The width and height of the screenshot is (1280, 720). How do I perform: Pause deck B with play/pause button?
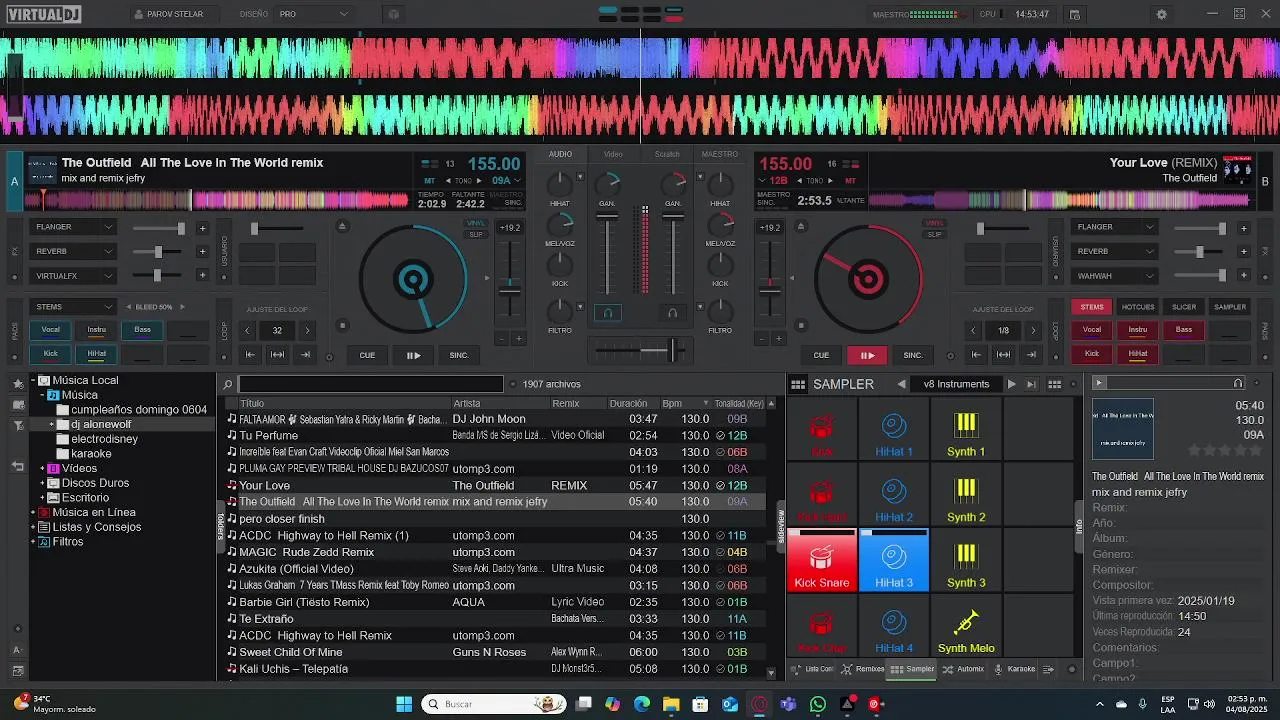(867, 355)
